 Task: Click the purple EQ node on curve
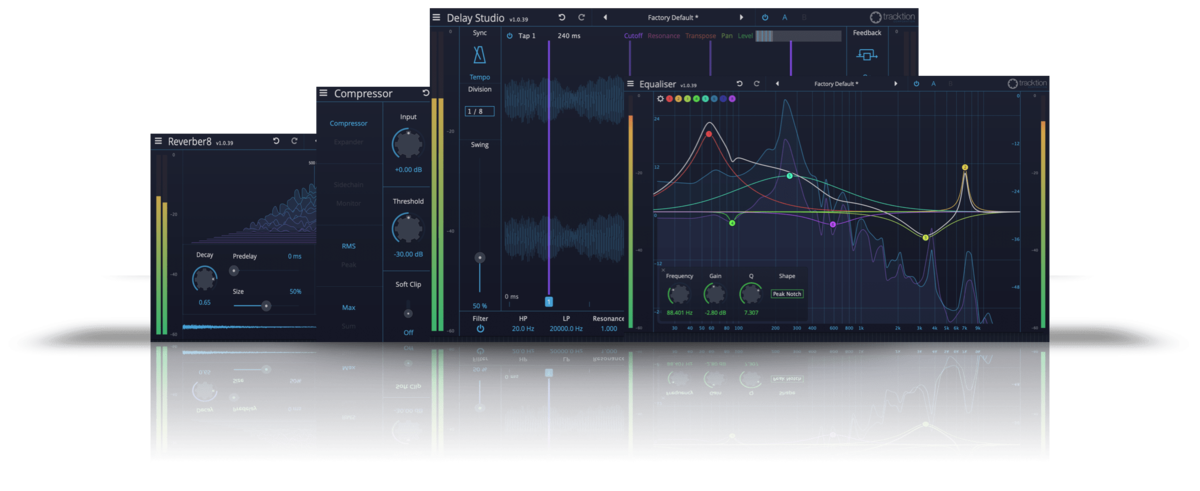click(833, 224)
